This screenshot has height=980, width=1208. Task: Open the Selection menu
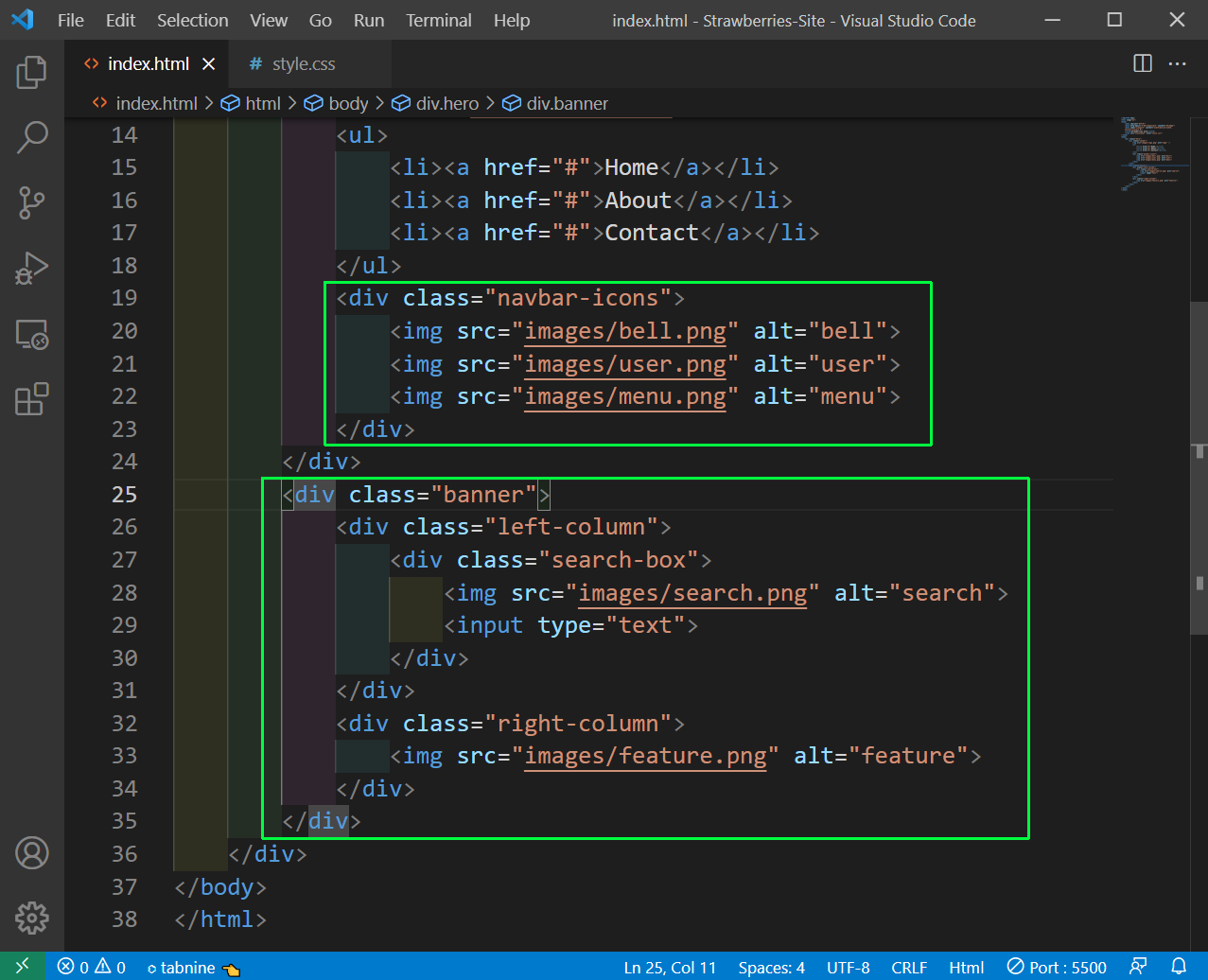[x=192, y=20]
